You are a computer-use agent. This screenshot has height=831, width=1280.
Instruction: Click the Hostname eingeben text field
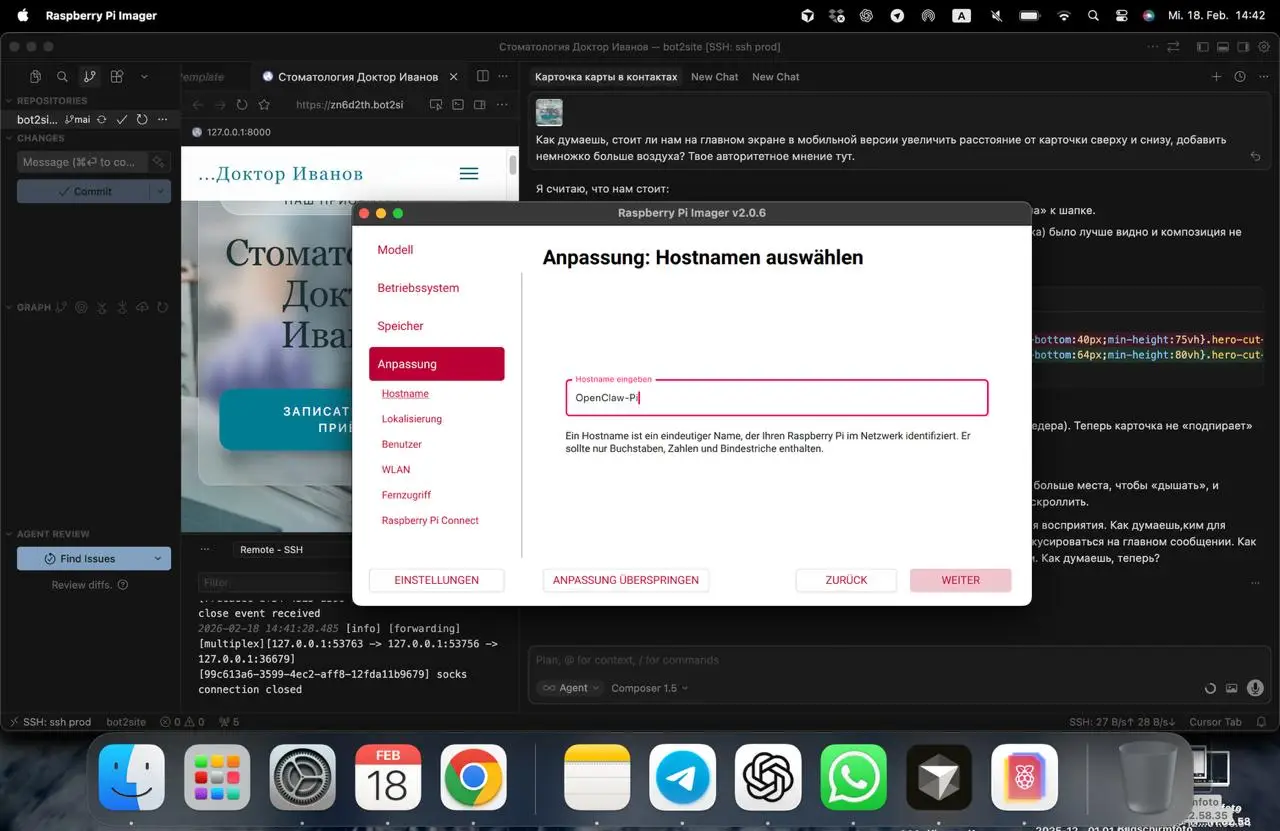tap(776, 398)
